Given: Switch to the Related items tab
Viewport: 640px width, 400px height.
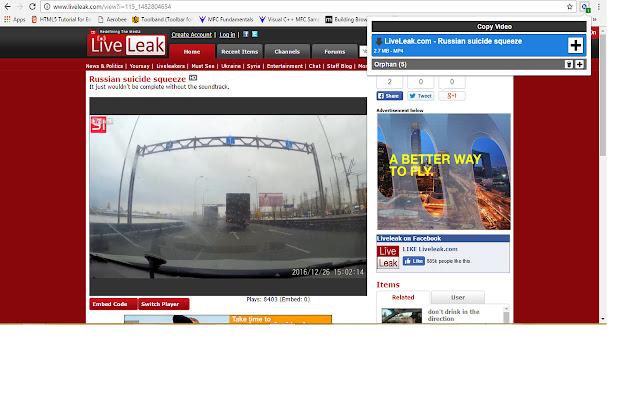Looking at the screenshot, I should pyautogui.click(x=403, y=297).
